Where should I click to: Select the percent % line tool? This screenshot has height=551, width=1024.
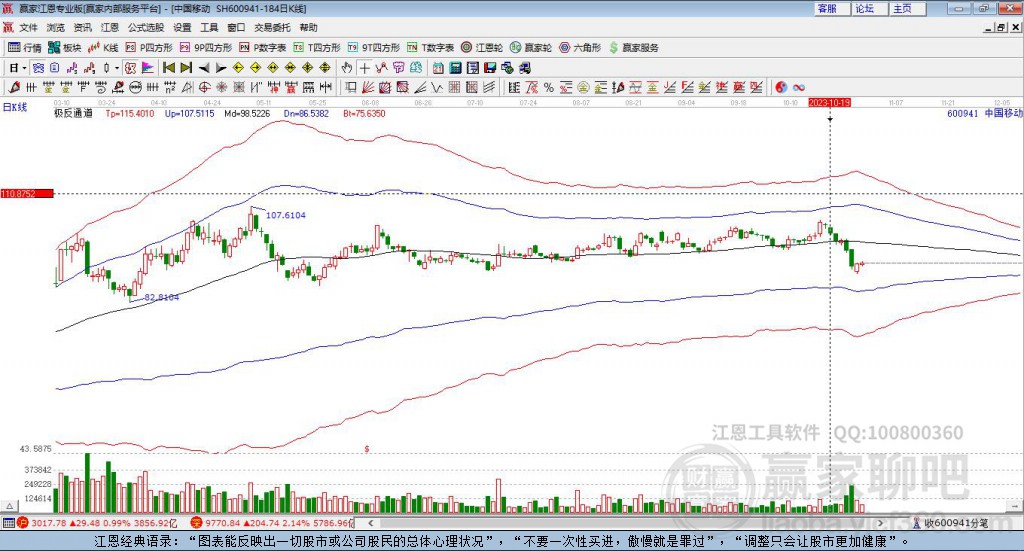pyautogui.click(x=549, y=87)
